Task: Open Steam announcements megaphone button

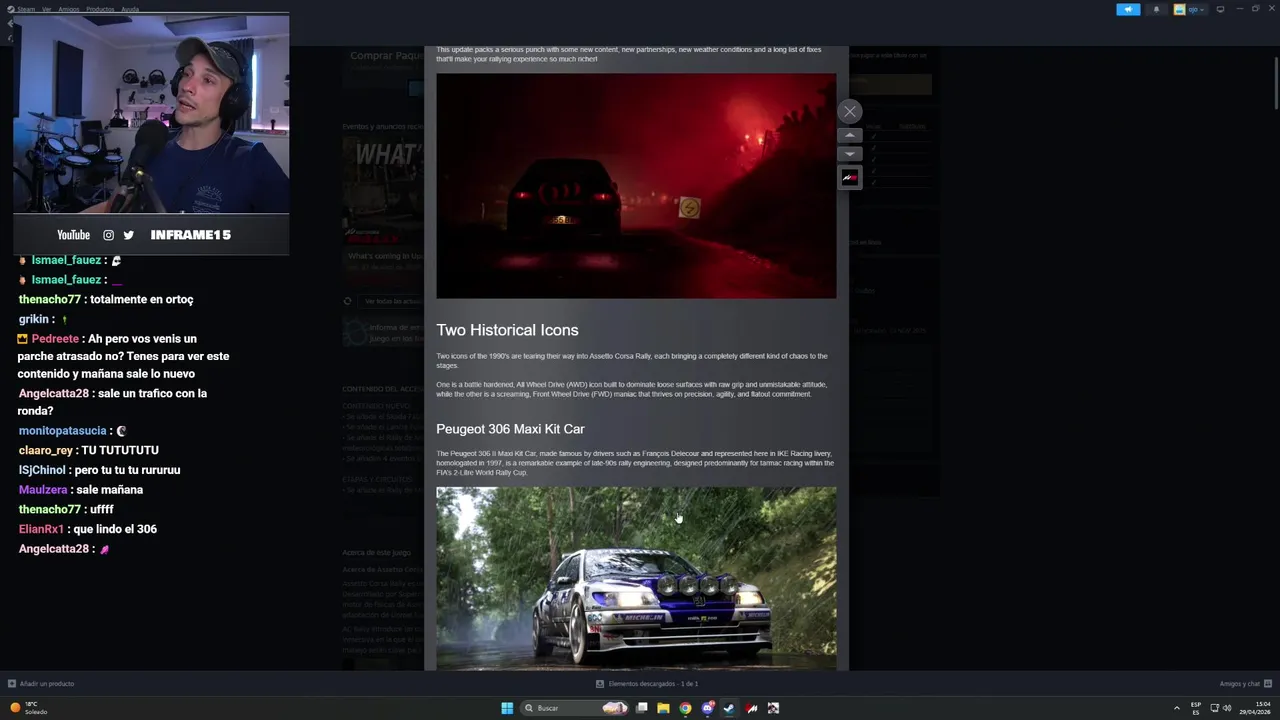Action: tap(1128, 9)
